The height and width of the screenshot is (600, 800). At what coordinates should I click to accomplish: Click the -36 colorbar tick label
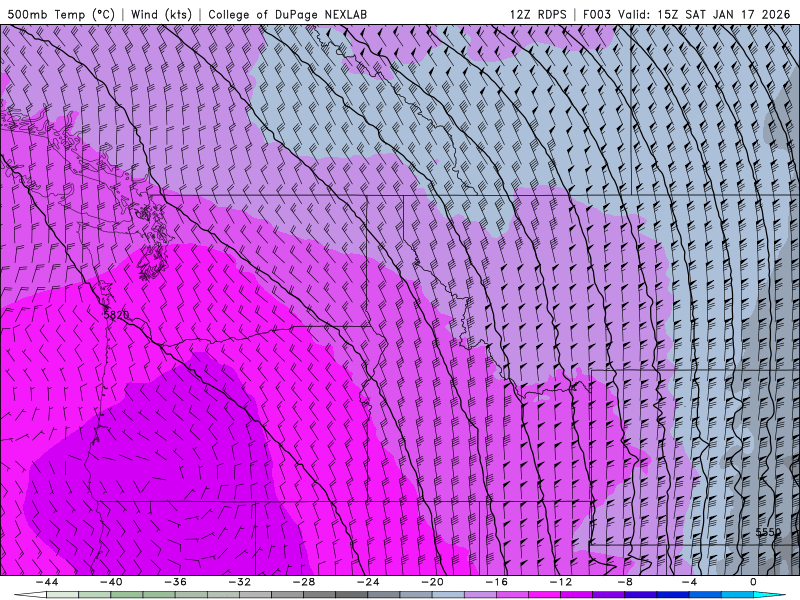[x=175, y=582]
